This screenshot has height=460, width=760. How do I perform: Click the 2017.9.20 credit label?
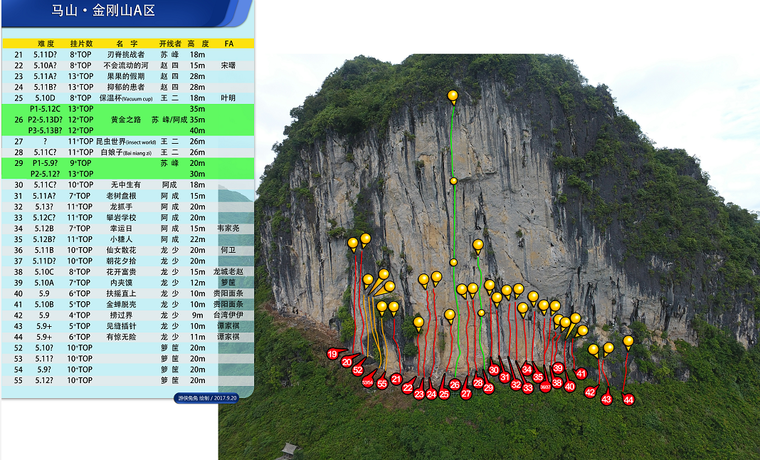click(x=206, y=397)
